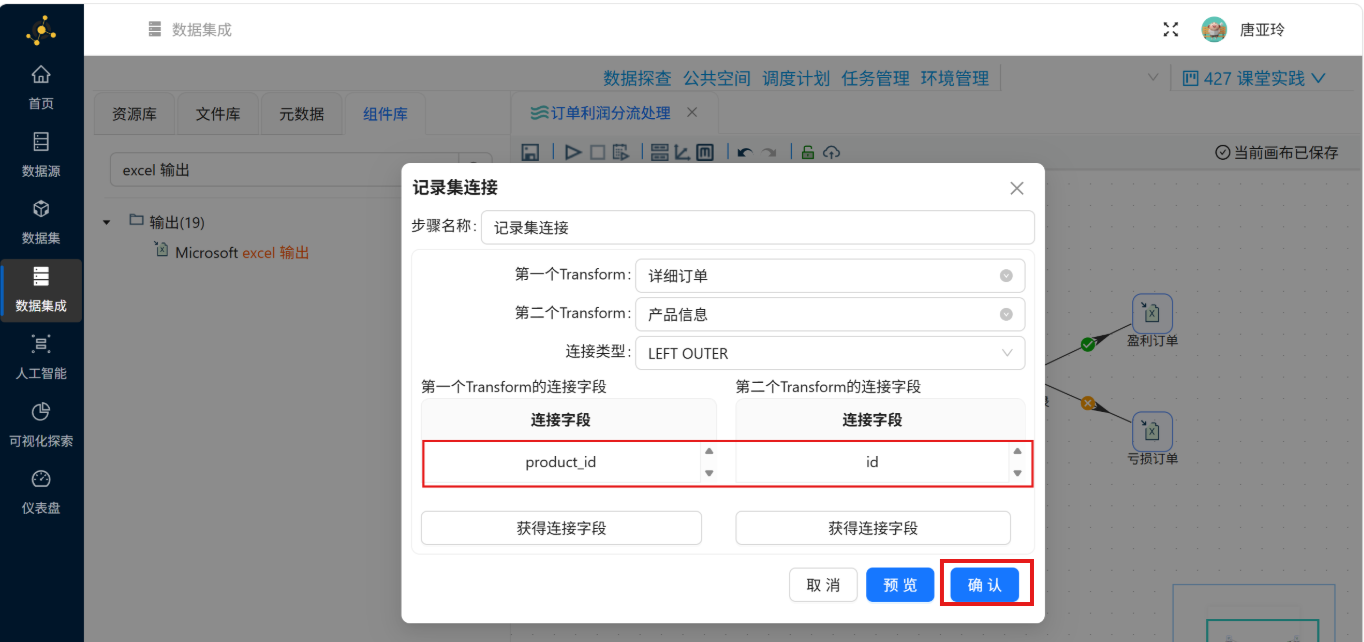Screen dimensions: 1364x642
Task: Clear the 产品信息 selection with its icon
Action: 1006,314
